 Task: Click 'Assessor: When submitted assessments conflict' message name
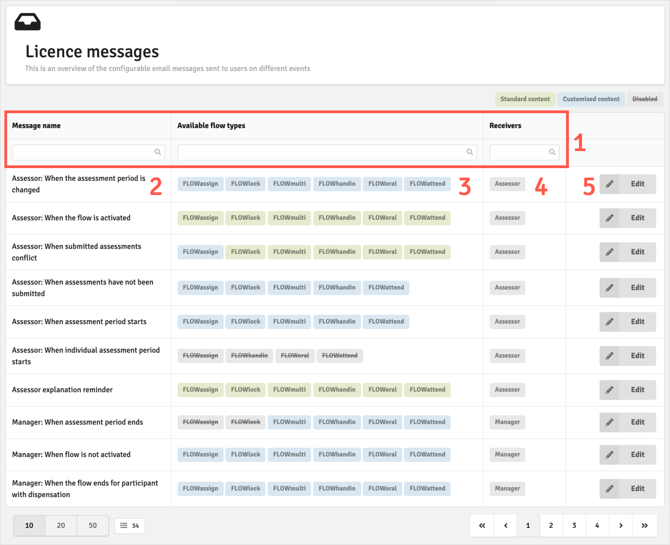[x=76, y=252]
